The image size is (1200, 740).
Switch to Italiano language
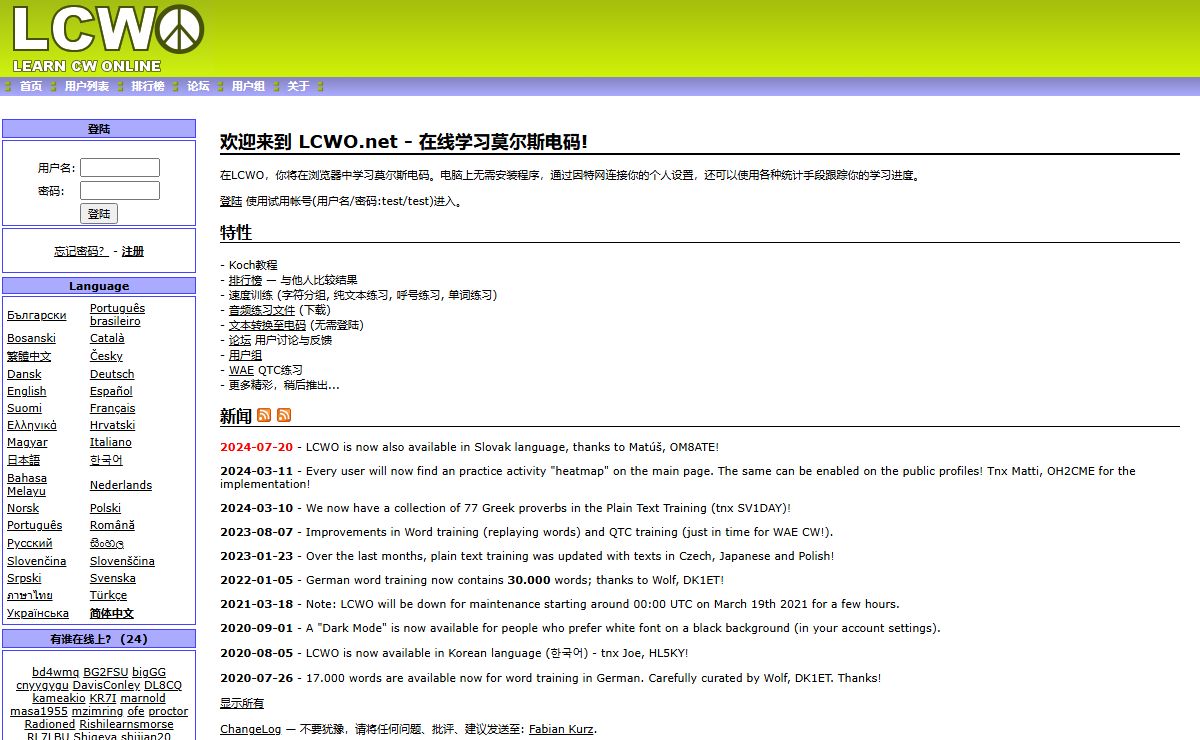(x=110, y=442)
